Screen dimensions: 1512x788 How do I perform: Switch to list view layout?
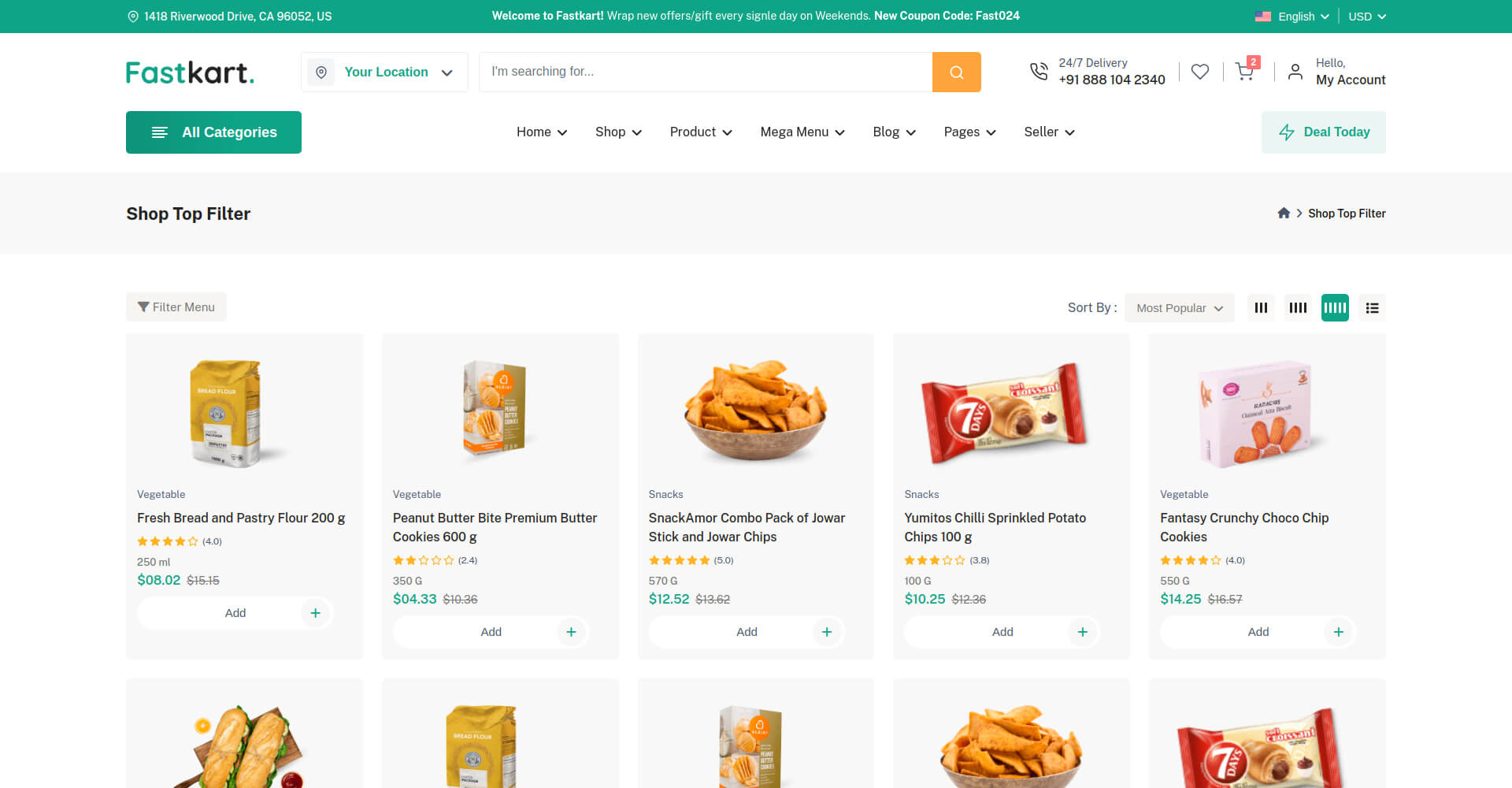click(x=1372, y=307)
